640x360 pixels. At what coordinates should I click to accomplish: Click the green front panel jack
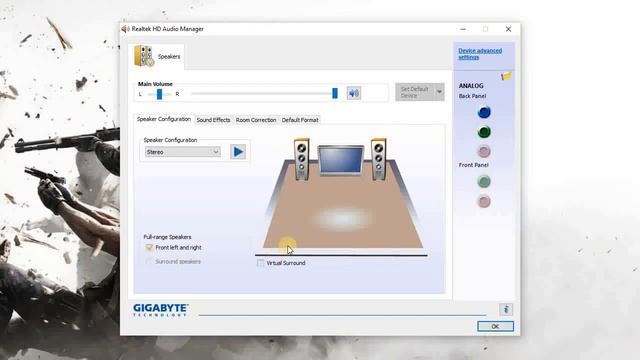tap(484, 182)
